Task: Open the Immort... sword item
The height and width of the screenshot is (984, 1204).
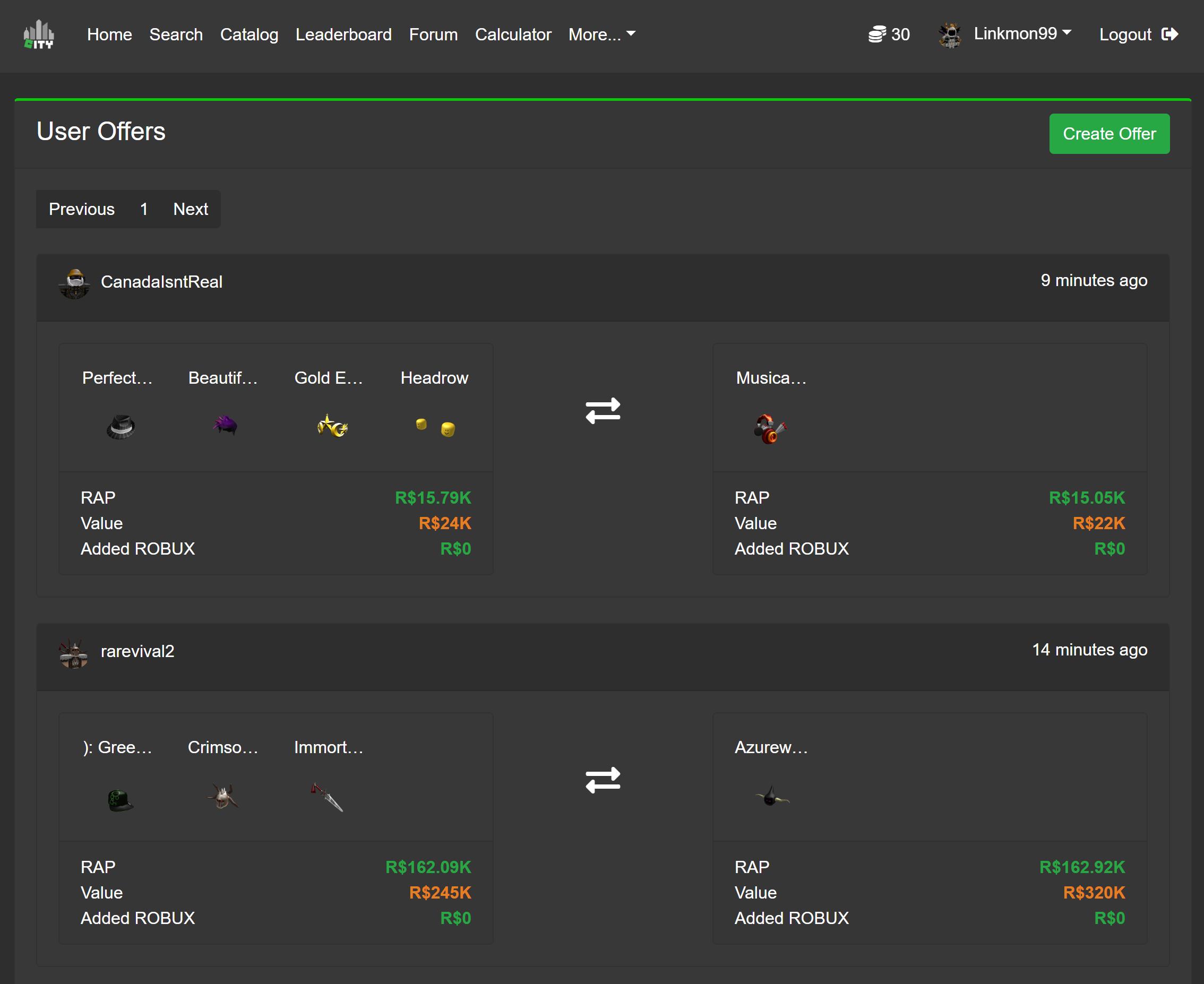Action: pos(327,797)
